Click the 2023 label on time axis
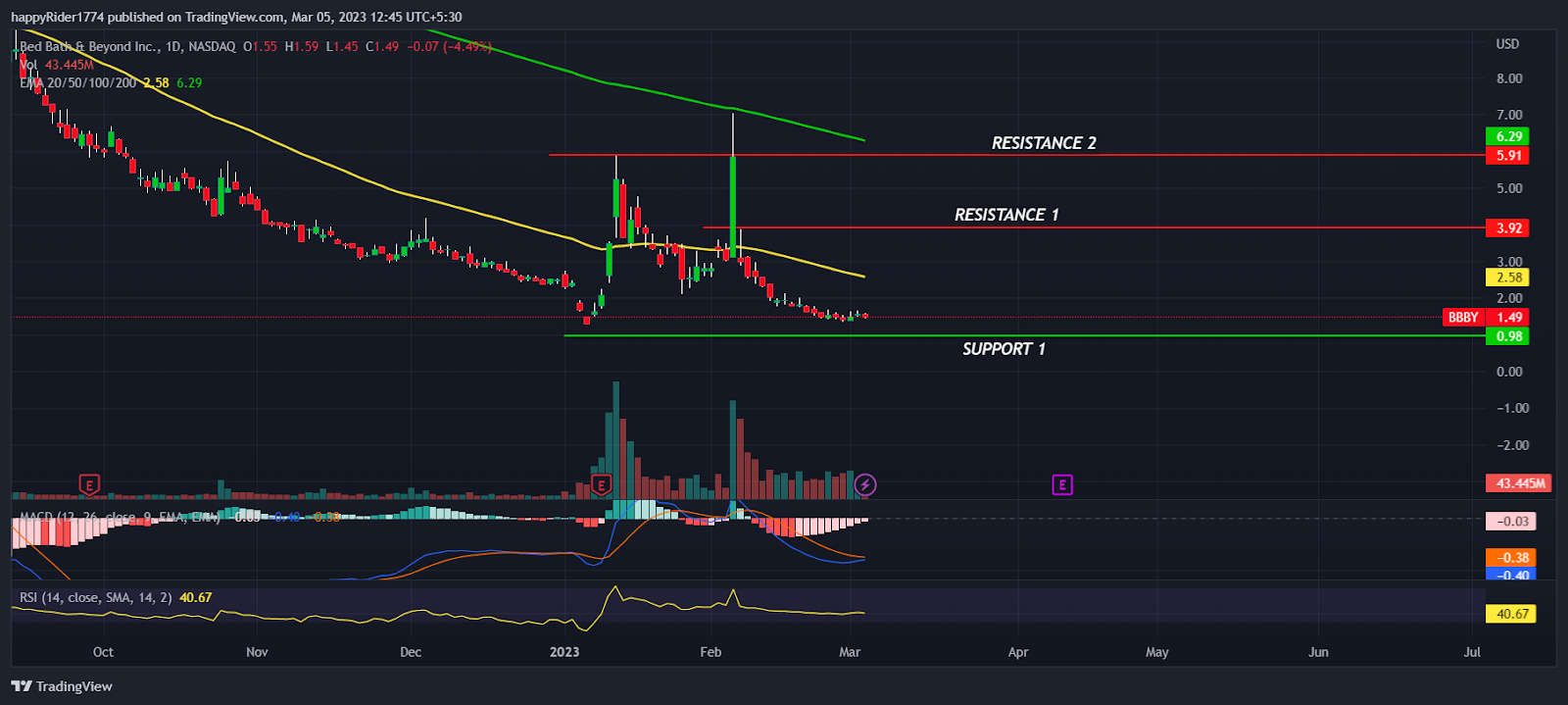Image resolution: width=1568 pixels, height=705 pixels. click(564, 652)
